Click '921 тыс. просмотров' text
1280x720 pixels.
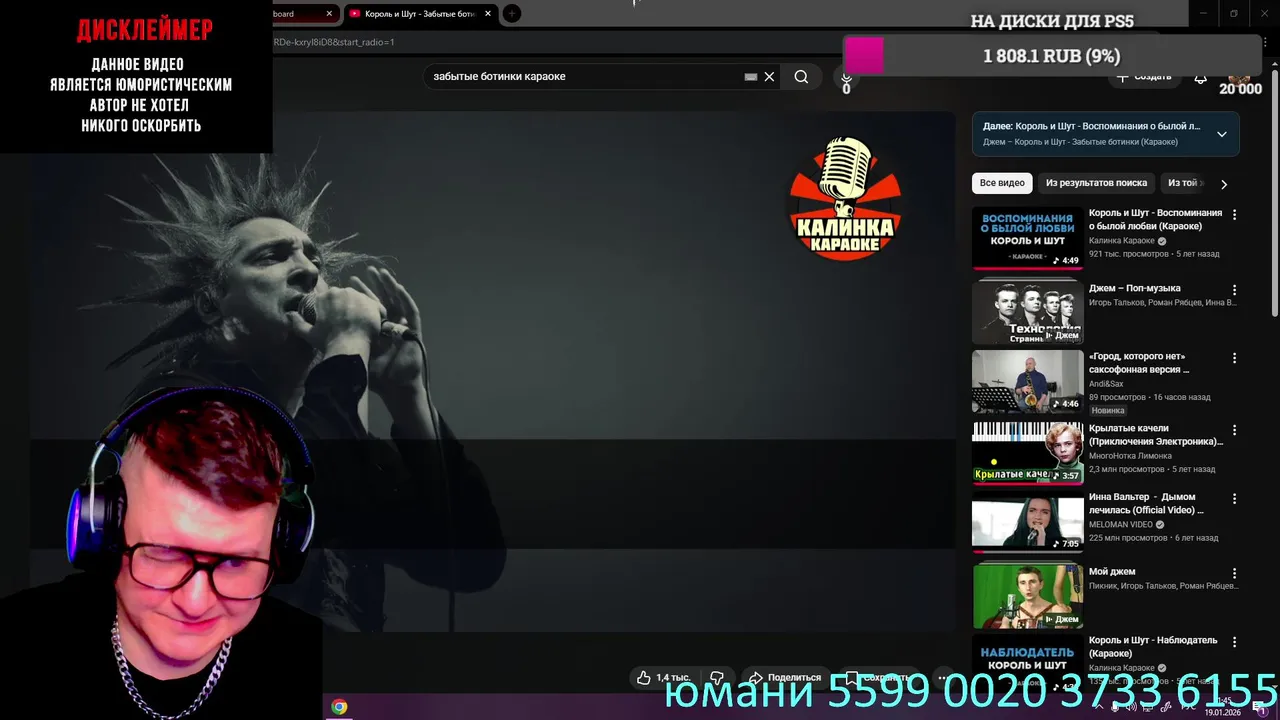(x=1128, y=254)
